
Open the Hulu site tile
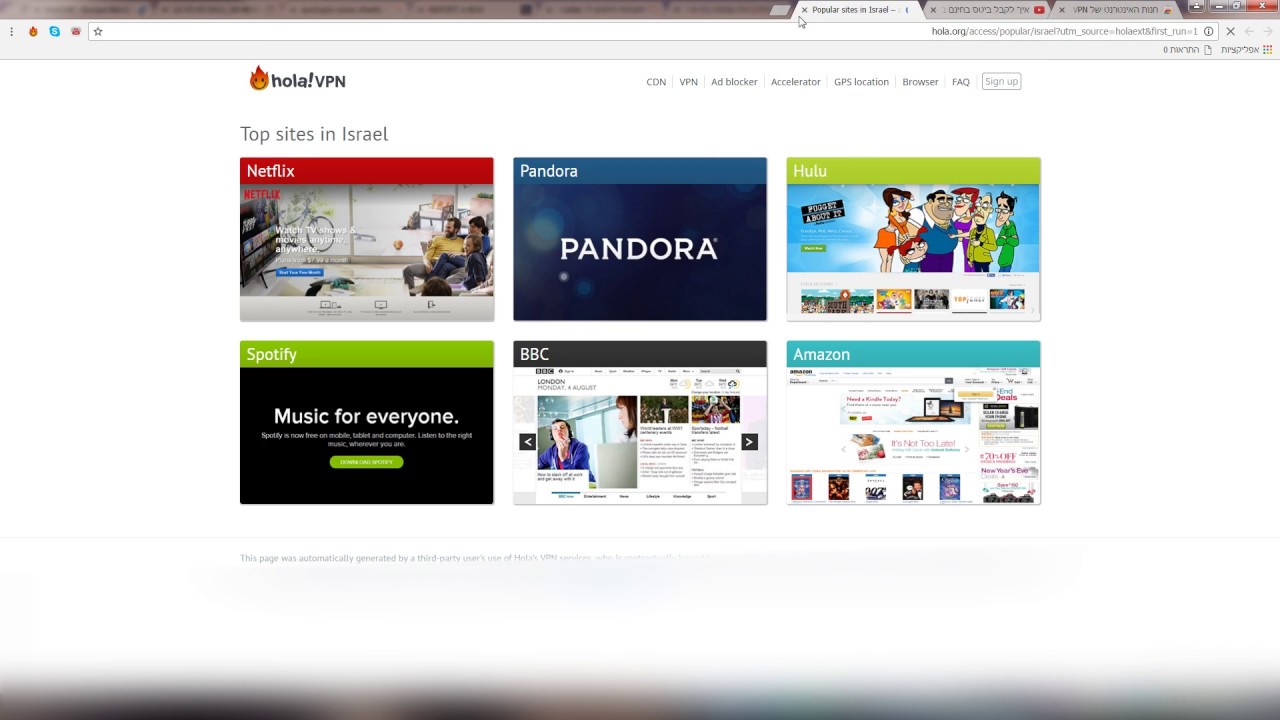pyautogui.click(x=913, y=239)
